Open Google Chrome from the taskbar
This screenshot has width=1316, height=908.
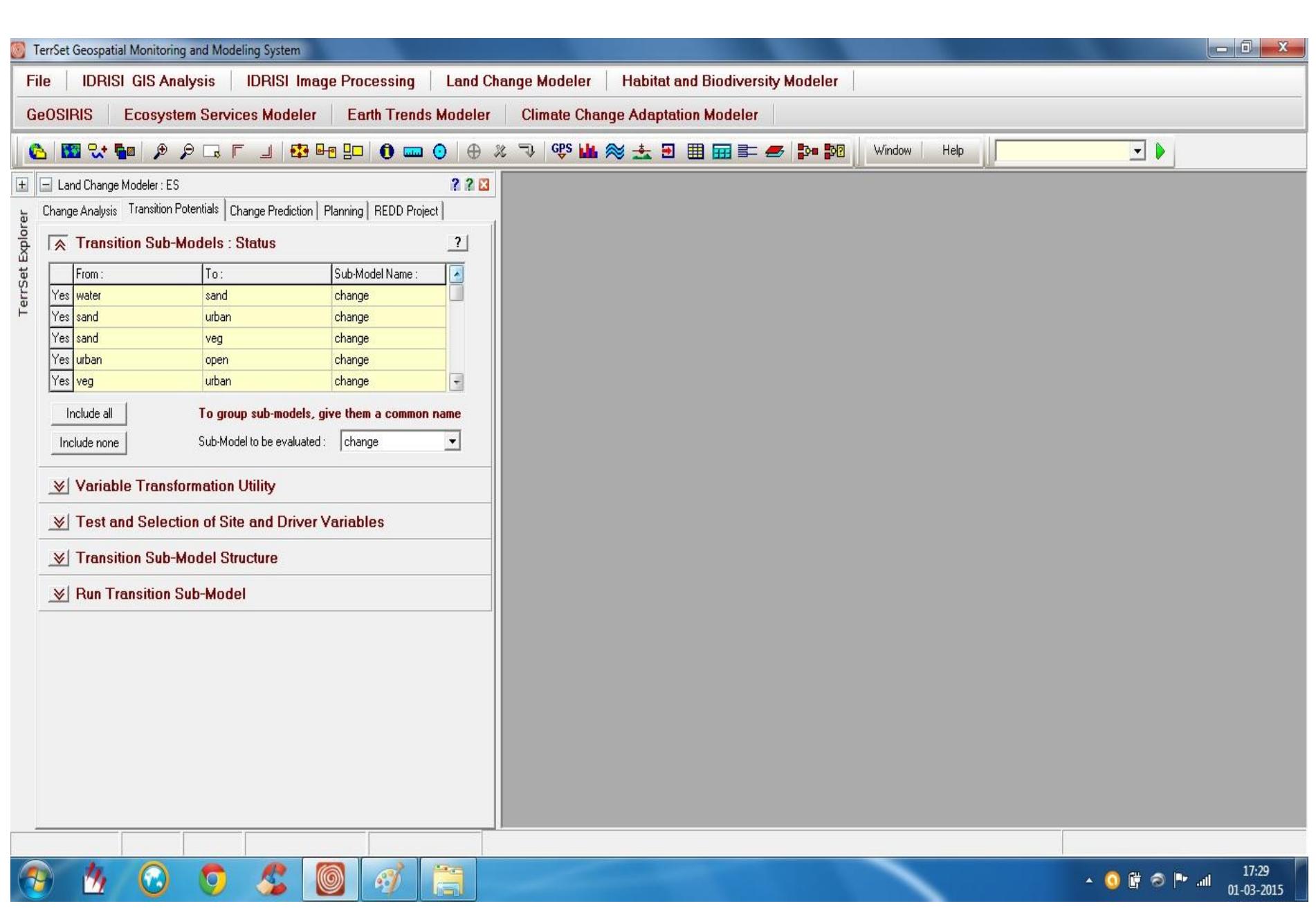tap(212, 880)
